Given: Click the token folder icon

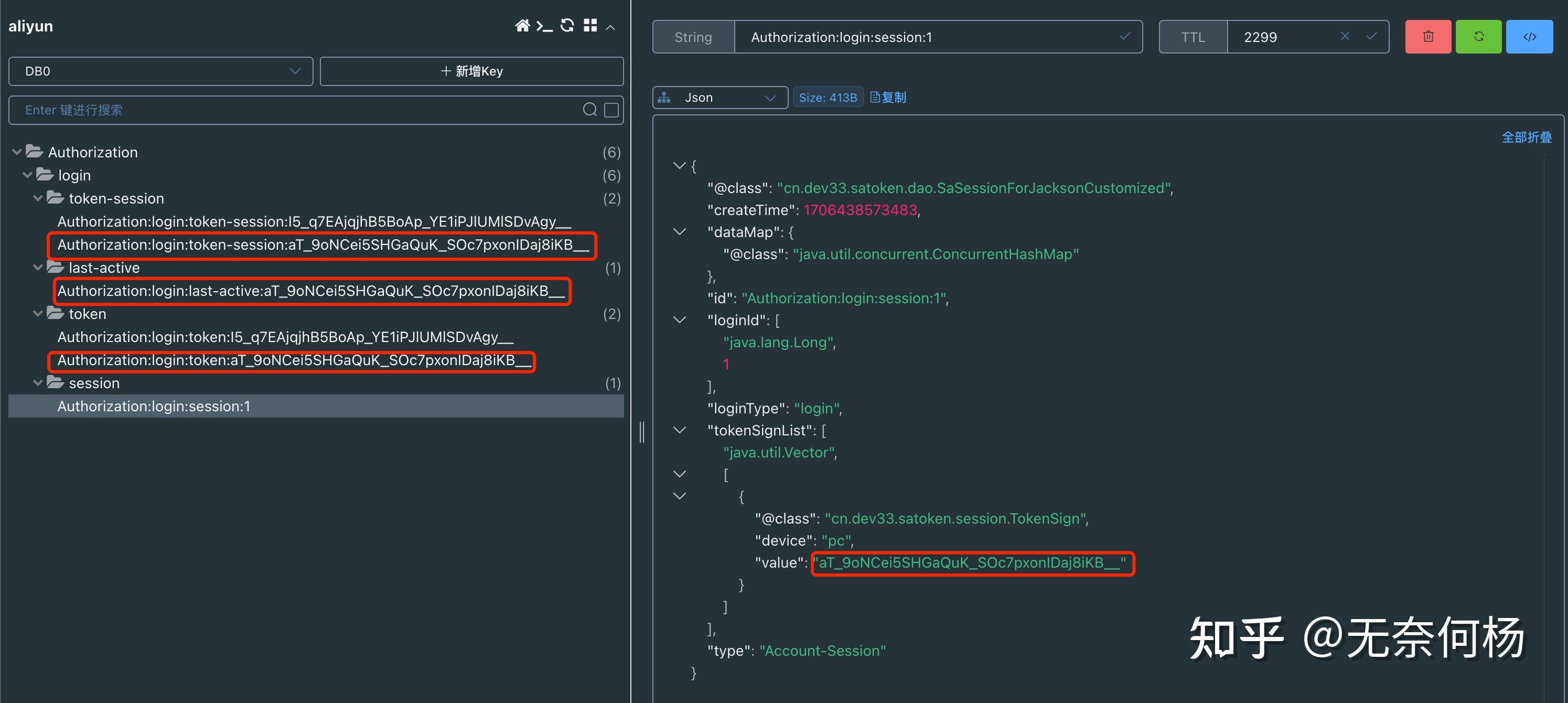Looking at the screenshot, I should (x=55, y=313).
